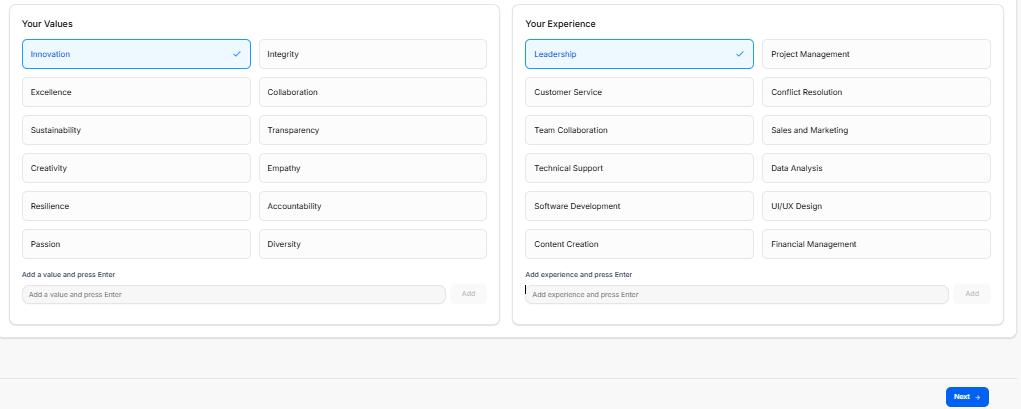The height and width of the screenshot is (409, 1021).
Task: Click the 'Your Experience' heading
Action: pos(561,24)
